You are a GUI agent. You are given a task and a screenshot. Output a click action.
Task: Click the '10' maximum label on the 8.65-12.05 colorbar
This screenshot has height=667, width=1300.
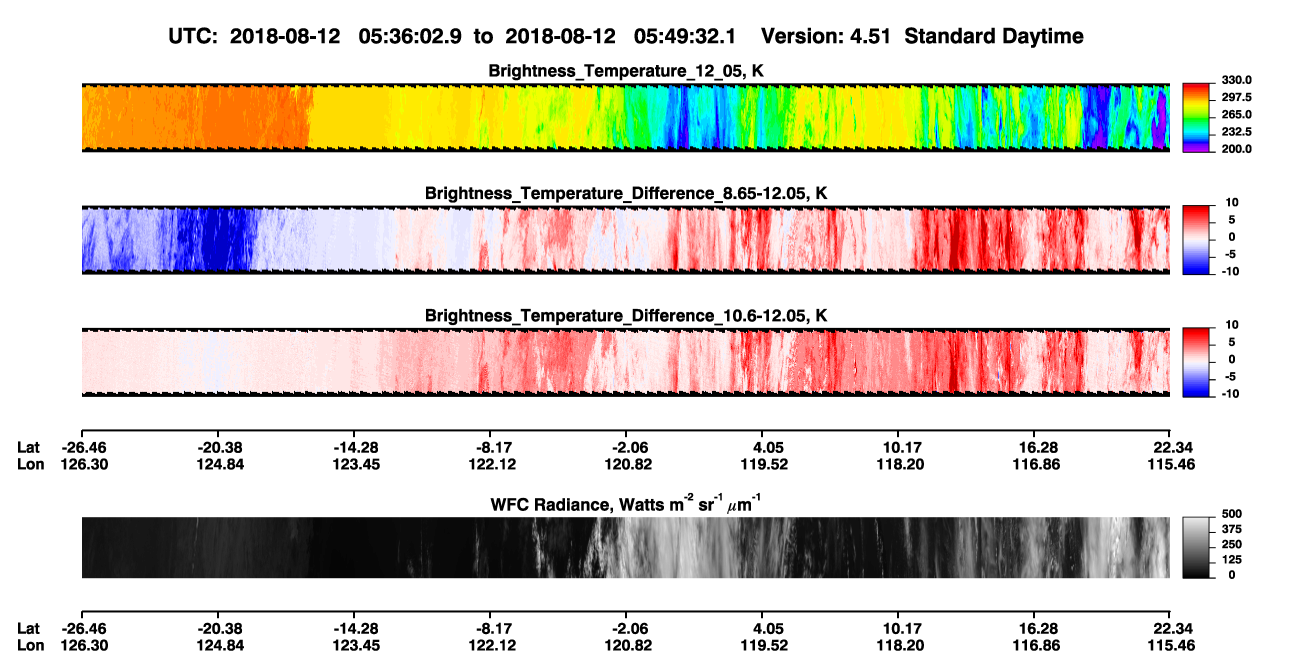tap(1233, 202)
